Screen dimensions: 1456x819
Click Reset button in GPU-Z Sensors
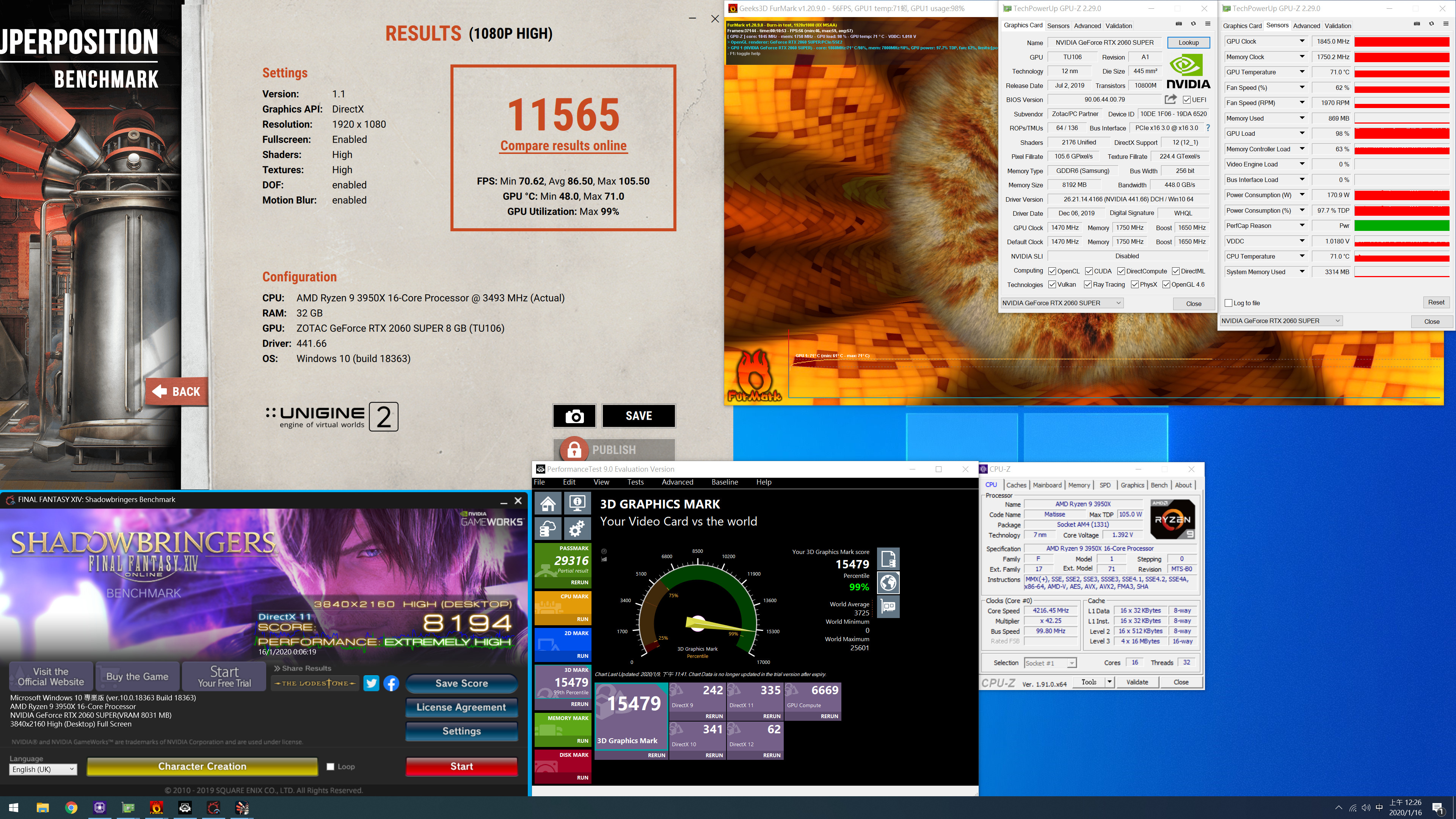(x=1436, y=303)
